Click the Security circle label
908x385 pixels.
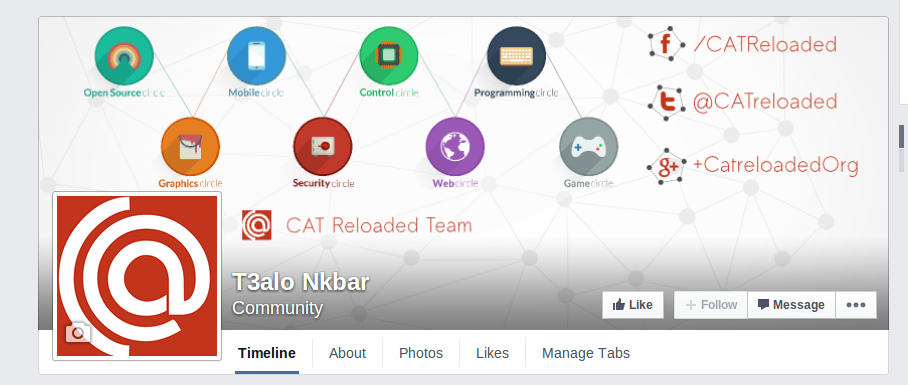tap(323, 184)
